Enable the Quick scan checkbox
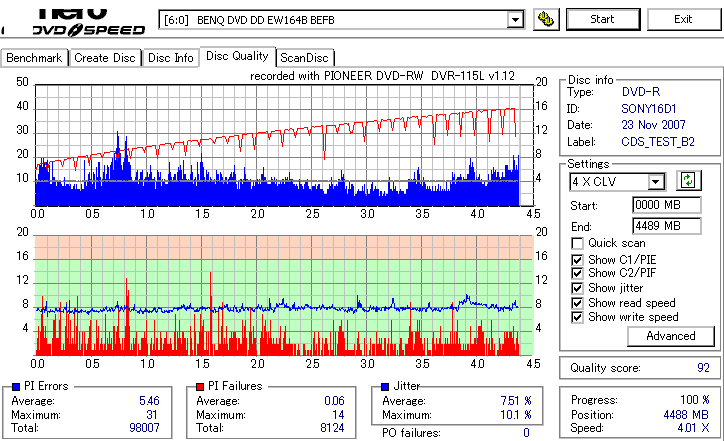 (577, 243)
